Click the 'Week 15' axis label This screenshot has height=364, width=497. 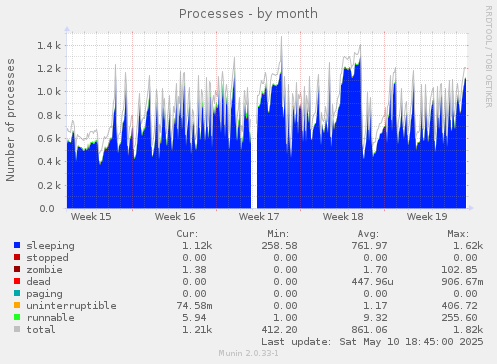(91, 217)
